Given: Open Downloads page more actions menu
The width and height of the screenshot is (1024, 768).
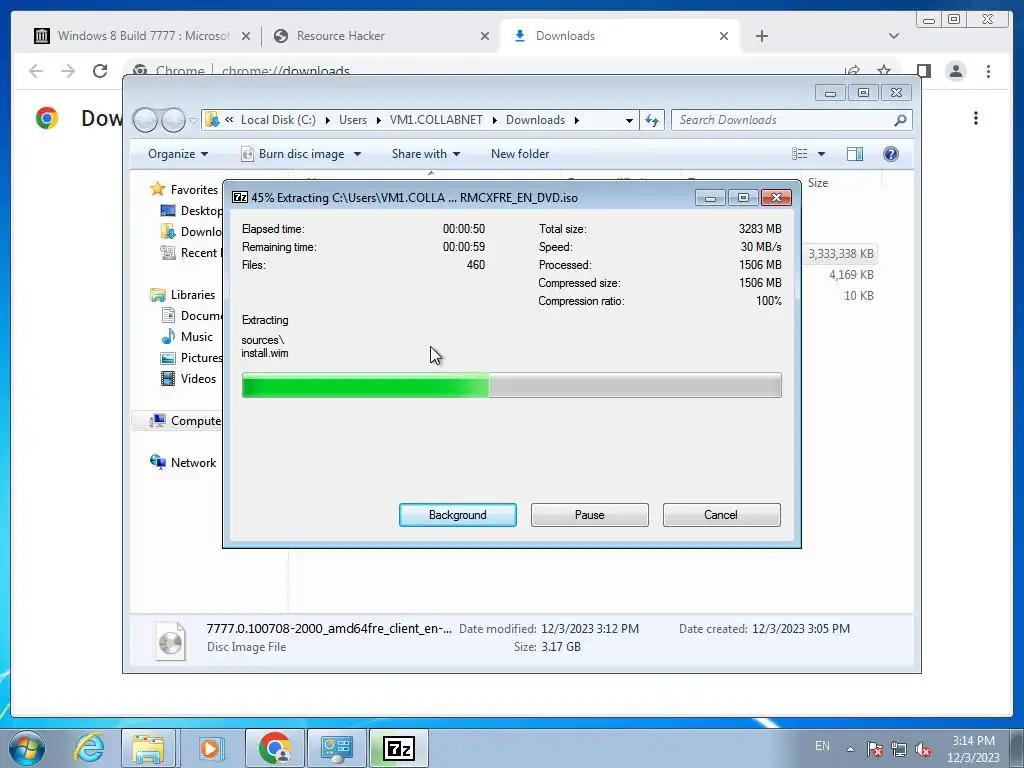Looking at the screenshot, I should [x=976, y=118].
